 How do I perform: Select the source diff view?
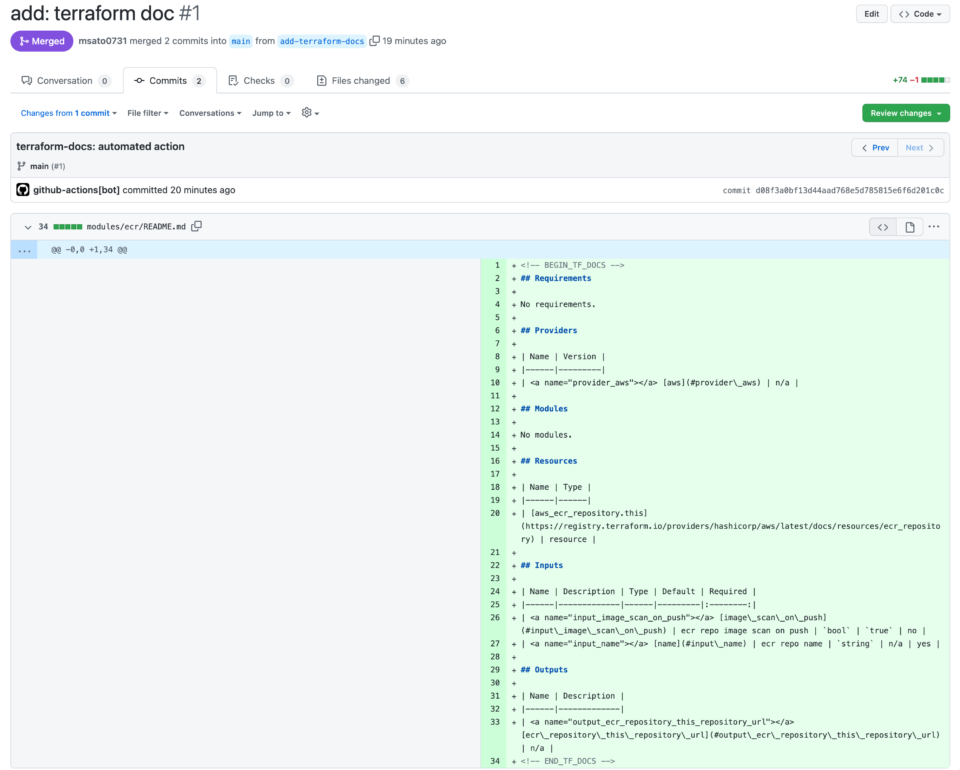(x=881, y=227)
